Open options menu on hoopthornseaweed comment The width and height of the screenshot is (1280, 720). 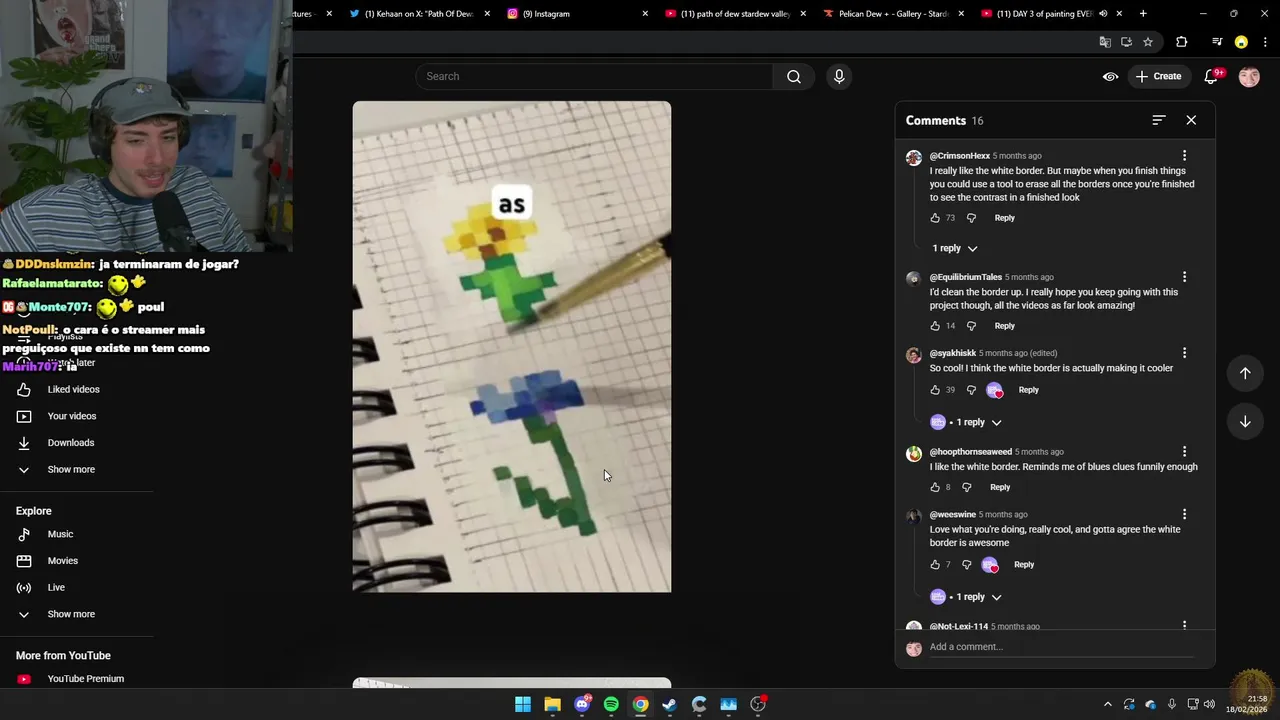tap(1184, 452)
